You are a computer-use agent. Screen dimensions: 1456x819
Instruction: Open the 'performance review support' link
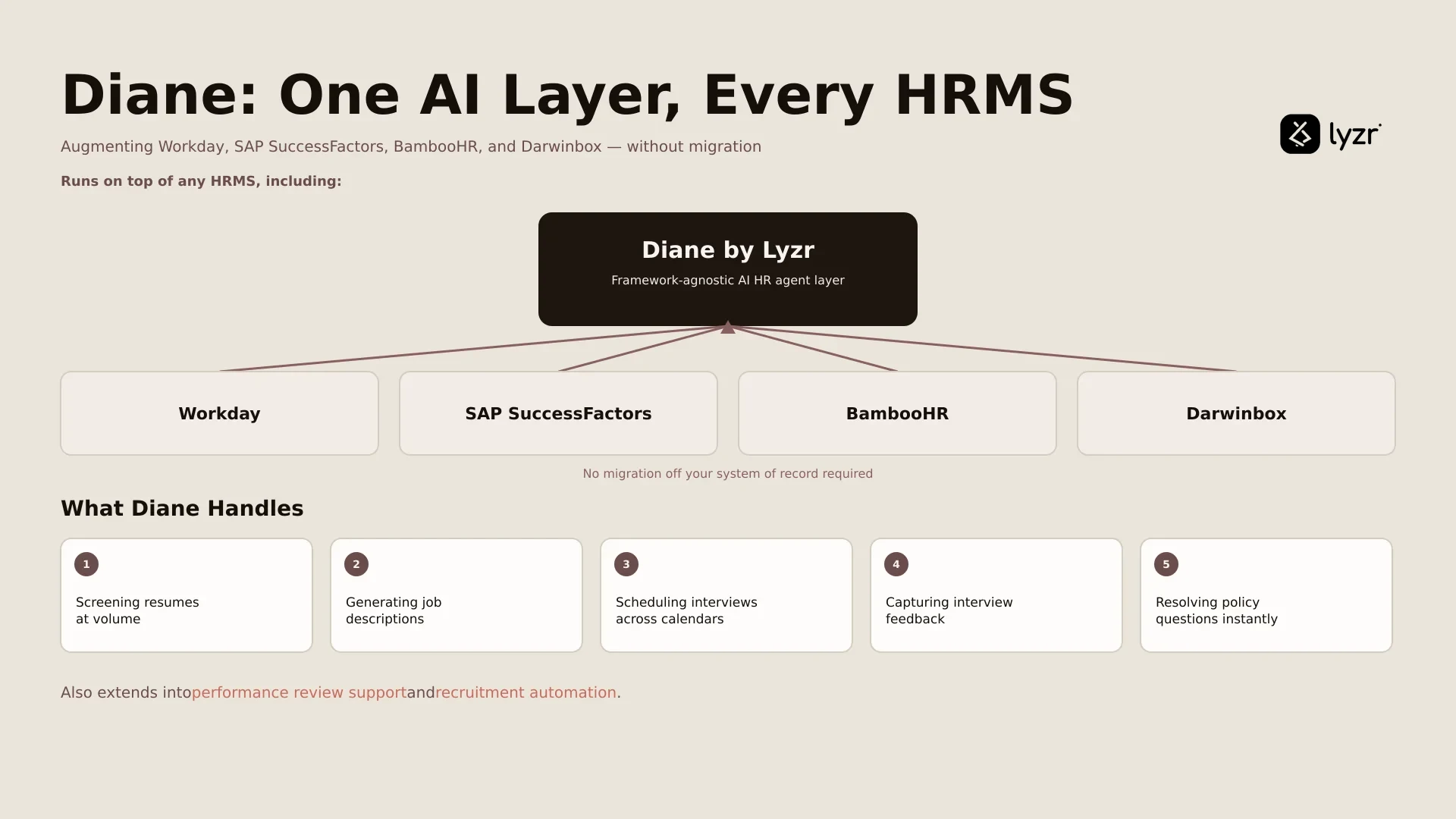coord(299,692)
